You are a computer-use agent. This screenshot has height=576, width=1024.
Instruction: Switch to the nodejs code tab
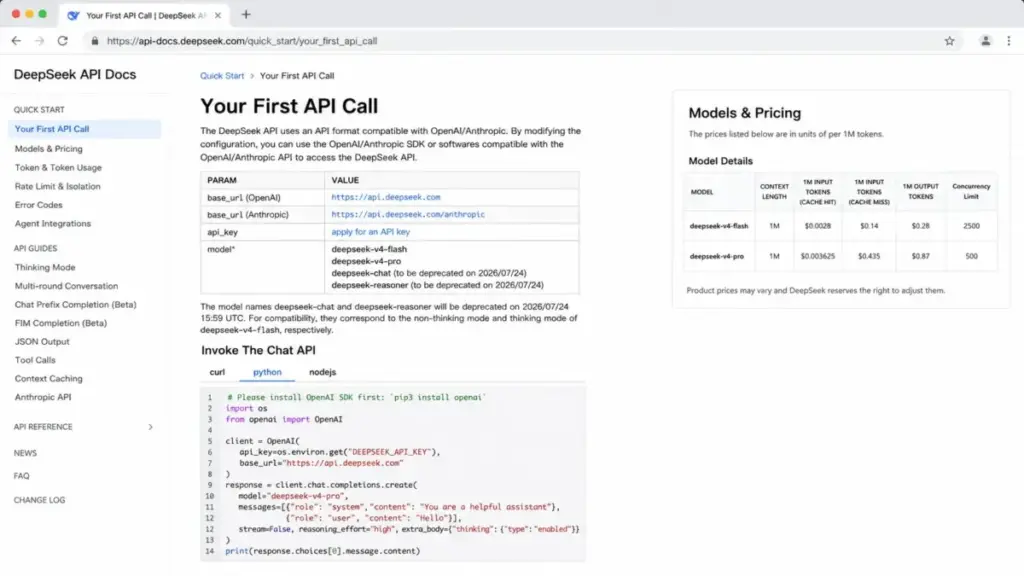coord(323,372)
